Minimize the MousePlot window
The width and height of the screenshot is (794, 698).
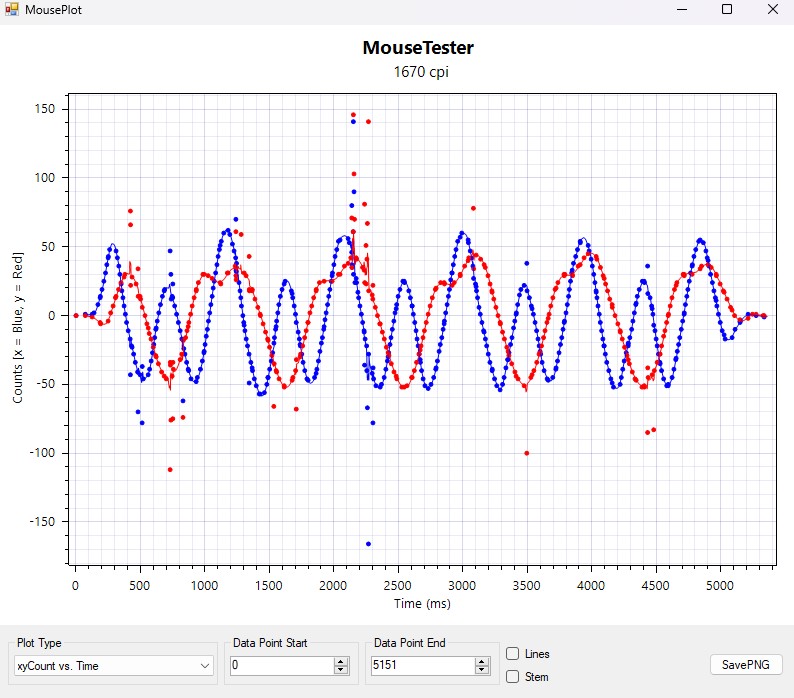[682, 10]
